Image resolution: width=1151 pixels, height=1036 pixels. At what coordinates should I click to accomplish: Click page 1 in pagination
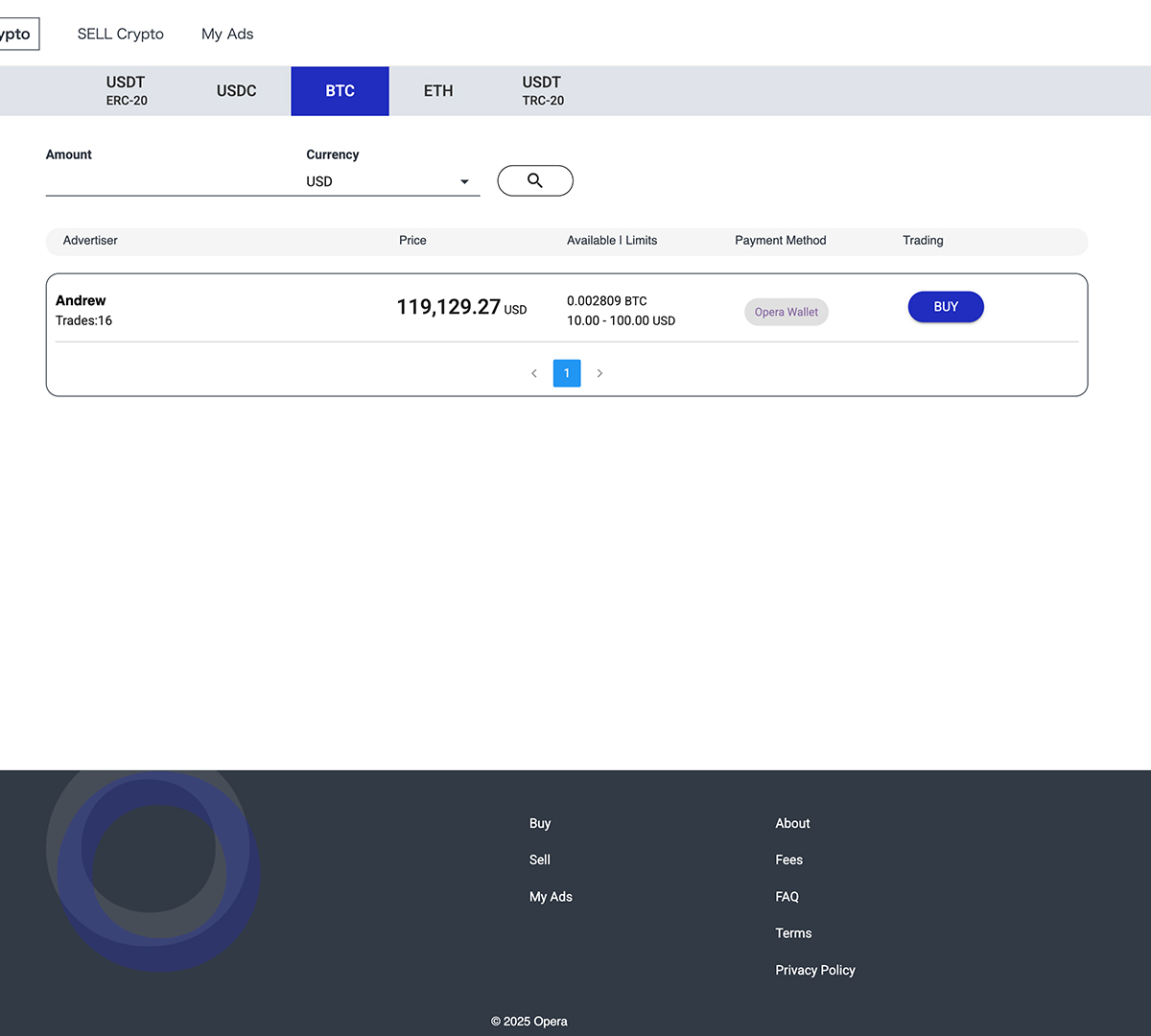(567, 373)
